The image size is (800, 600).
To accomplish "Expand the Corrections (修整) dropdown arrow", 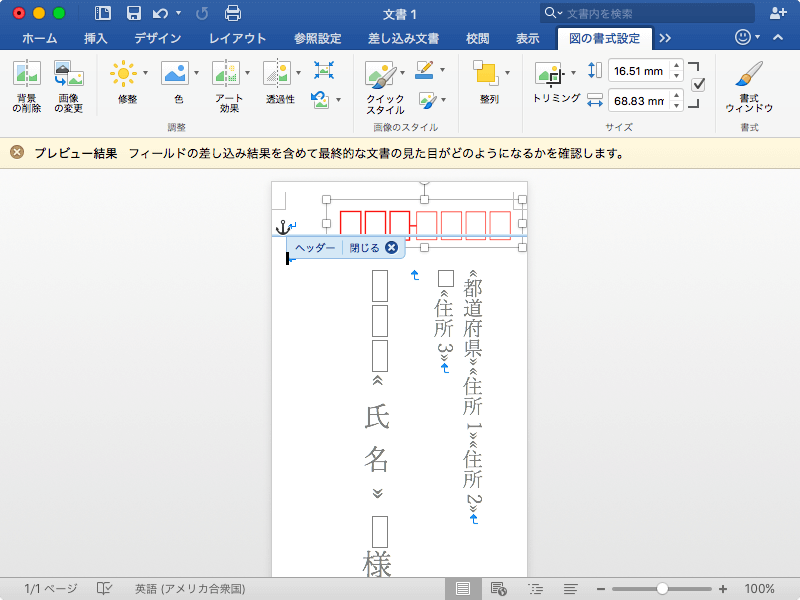I will (x=145, y=73).
